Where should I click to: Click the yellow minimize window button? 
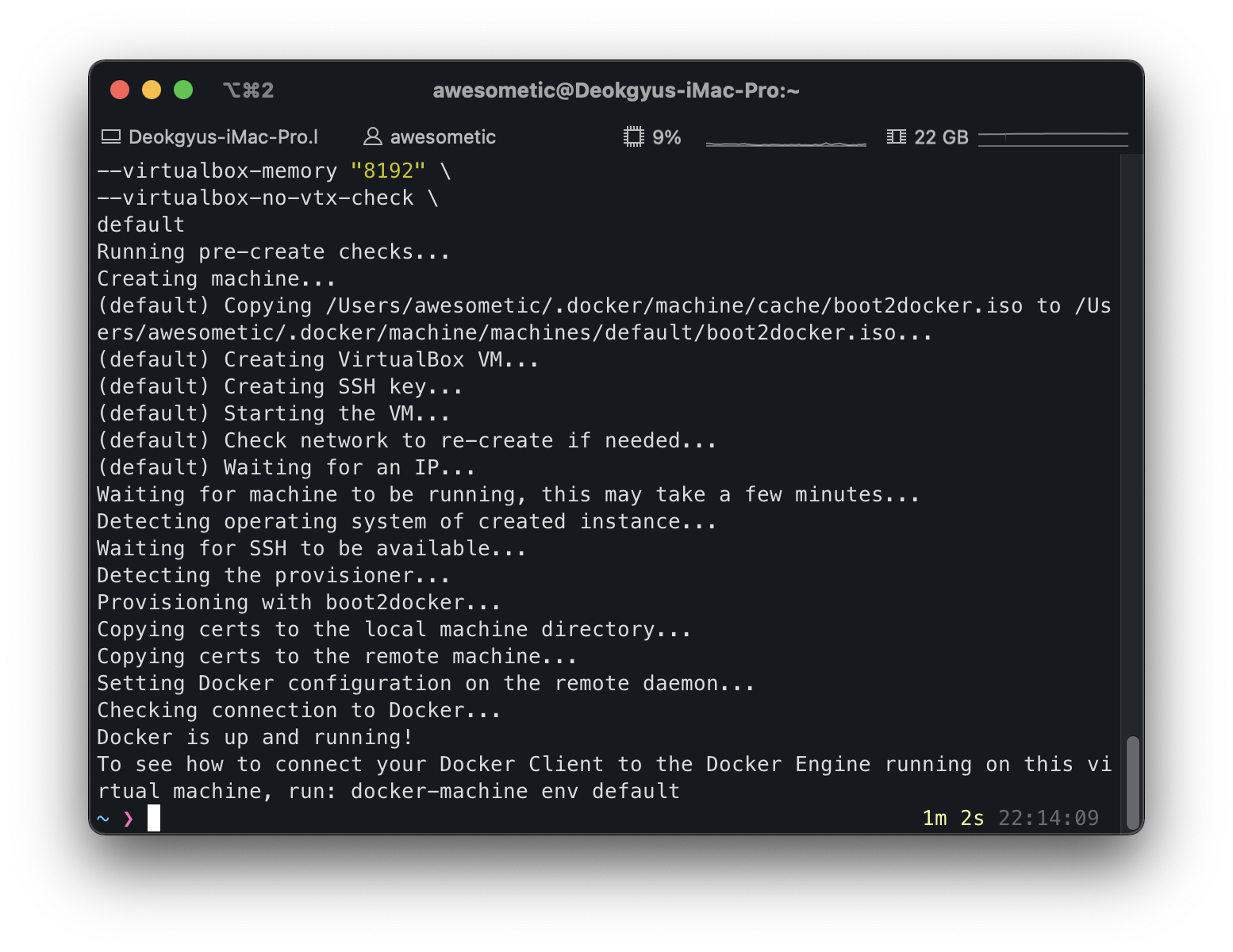coord(152,90)
